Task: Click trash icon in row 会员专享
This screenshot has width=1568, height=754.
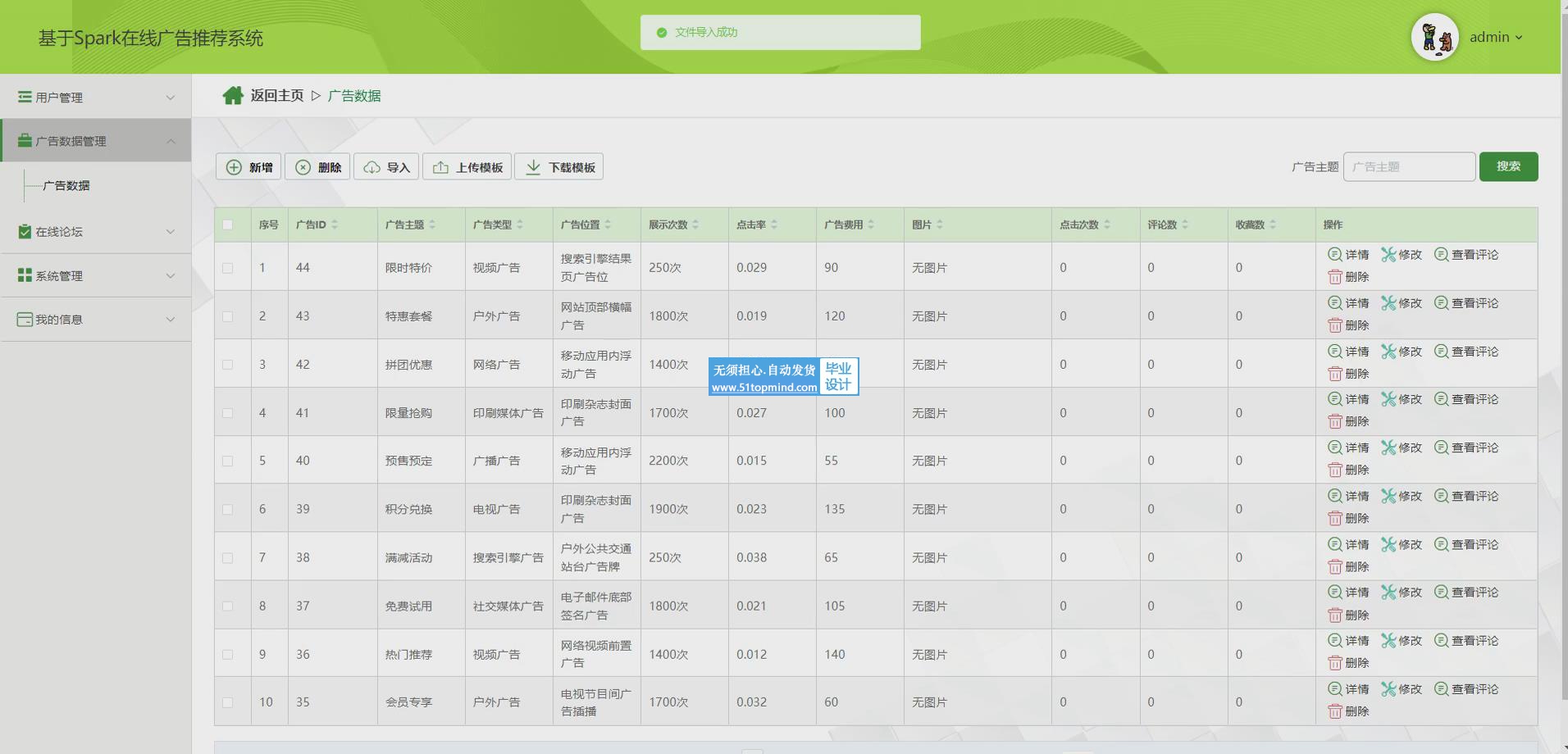Action: (x=1335, y=711)
